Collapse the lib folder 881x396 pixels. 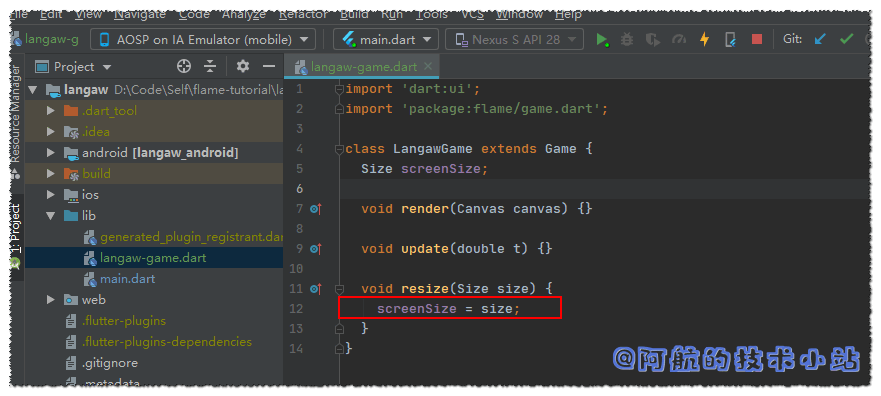(x=51, y=216)
